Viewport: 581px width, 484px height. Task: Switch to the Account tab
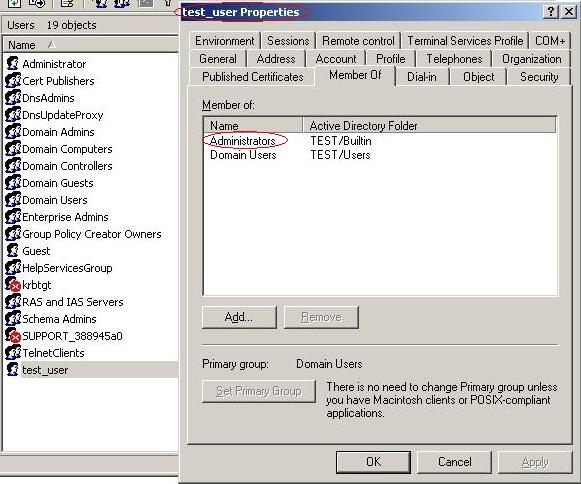[336, 59]
